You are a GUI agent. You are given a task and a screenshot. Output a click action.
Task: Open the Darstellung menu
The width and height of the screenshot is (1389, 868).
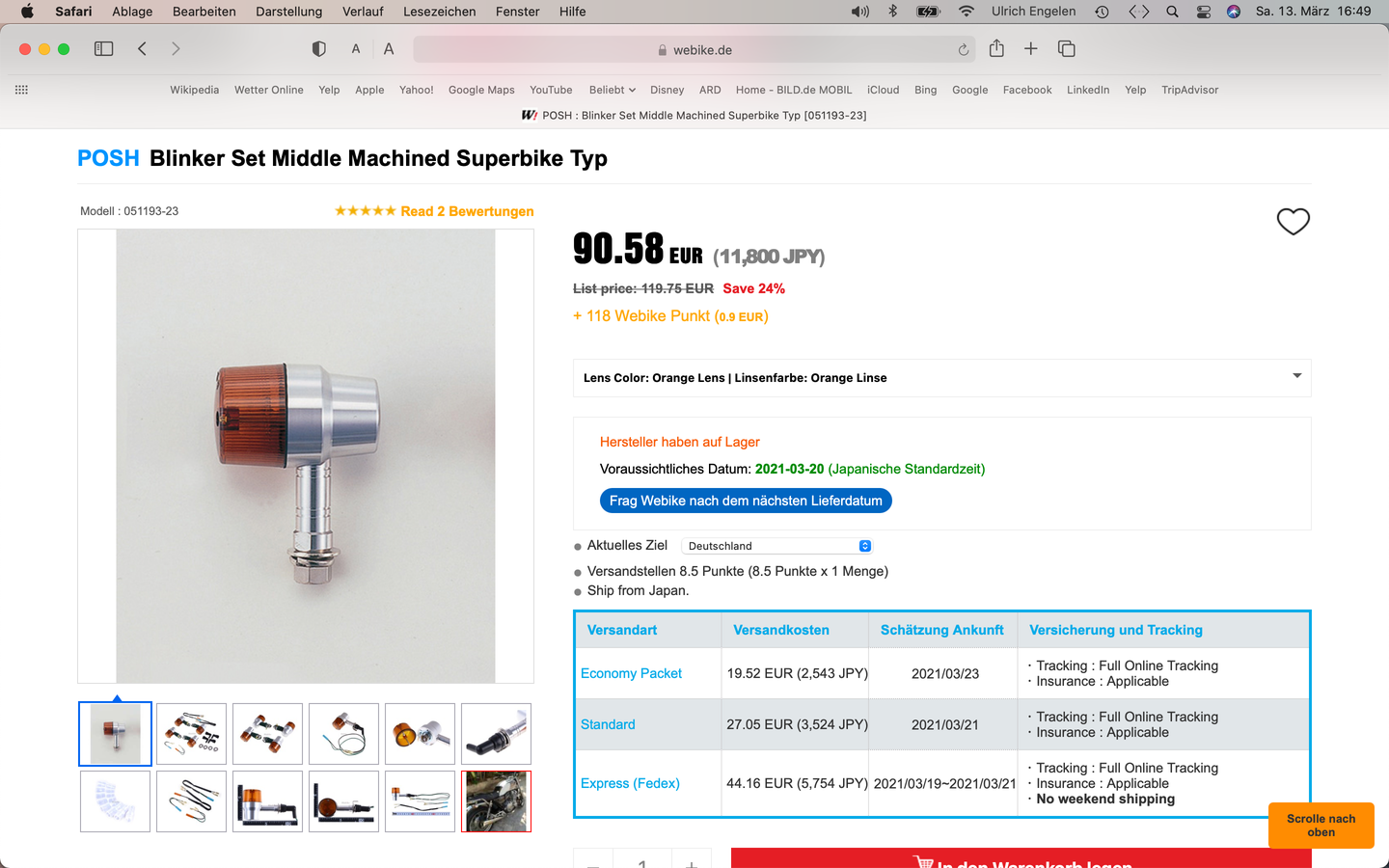(288, 12)
